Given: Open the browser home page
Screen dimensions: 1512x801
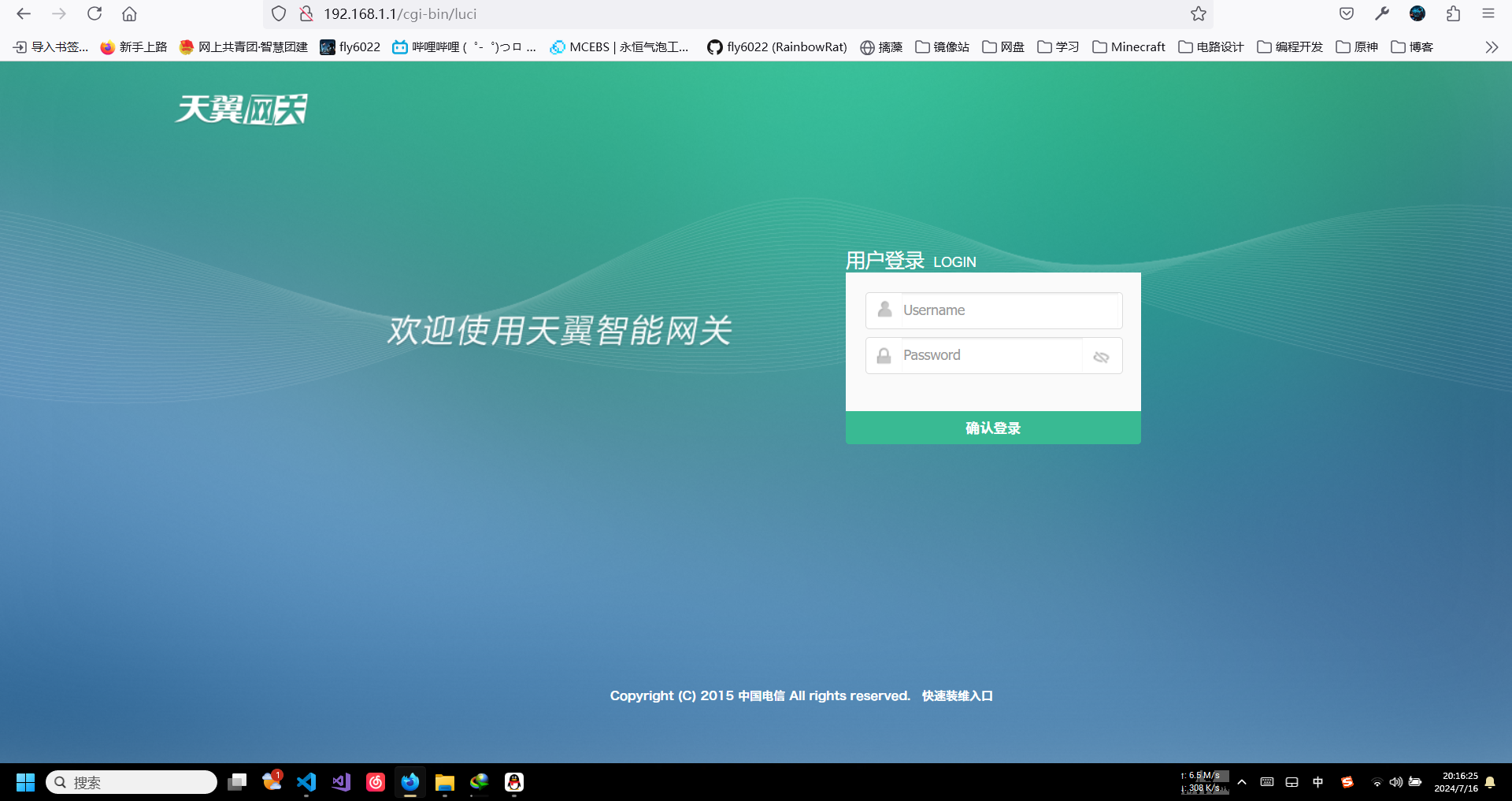Looking at the screenshot, I should [130, 13].
